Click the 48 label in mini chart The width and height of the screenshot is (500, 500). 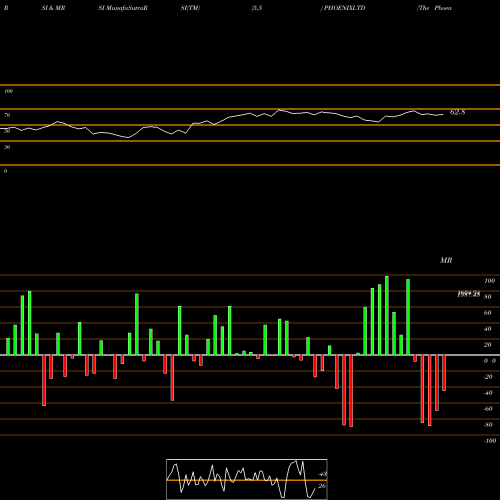pos(322,474)
